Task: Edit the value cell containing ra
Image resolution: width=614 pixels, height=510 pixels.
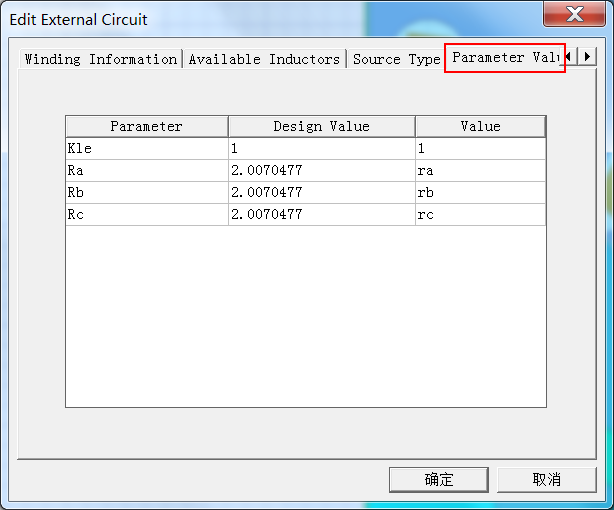Action: (480, 170)
